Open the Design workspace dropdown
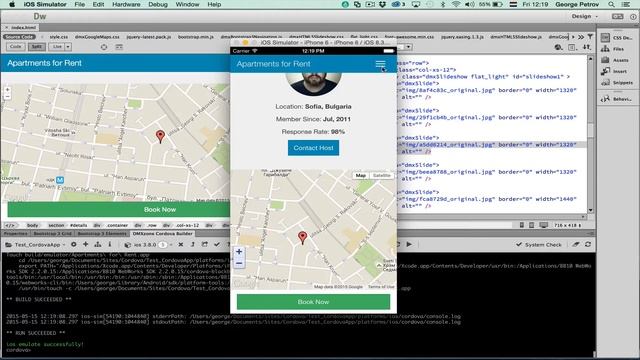 click(x=584, y=16)
